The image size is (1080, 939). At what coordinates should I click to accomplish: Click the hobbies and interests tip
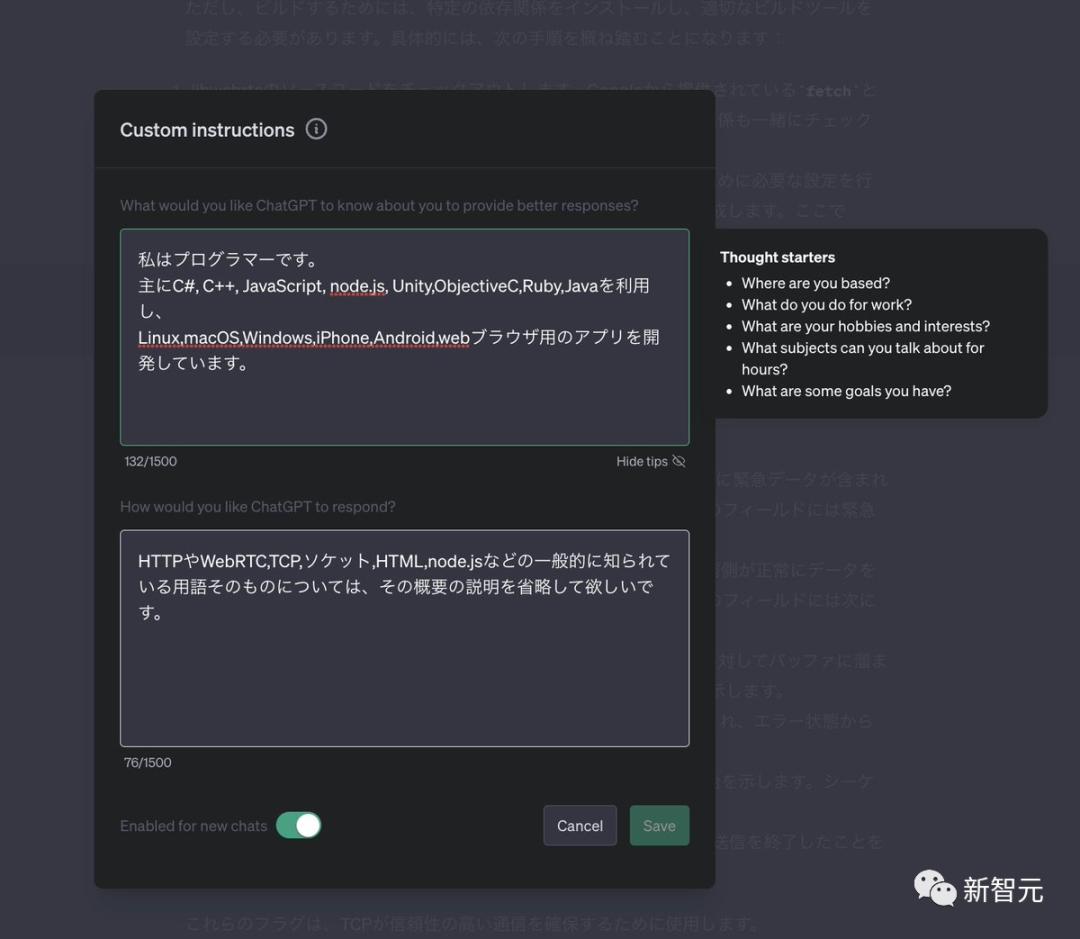pos(865,326)
